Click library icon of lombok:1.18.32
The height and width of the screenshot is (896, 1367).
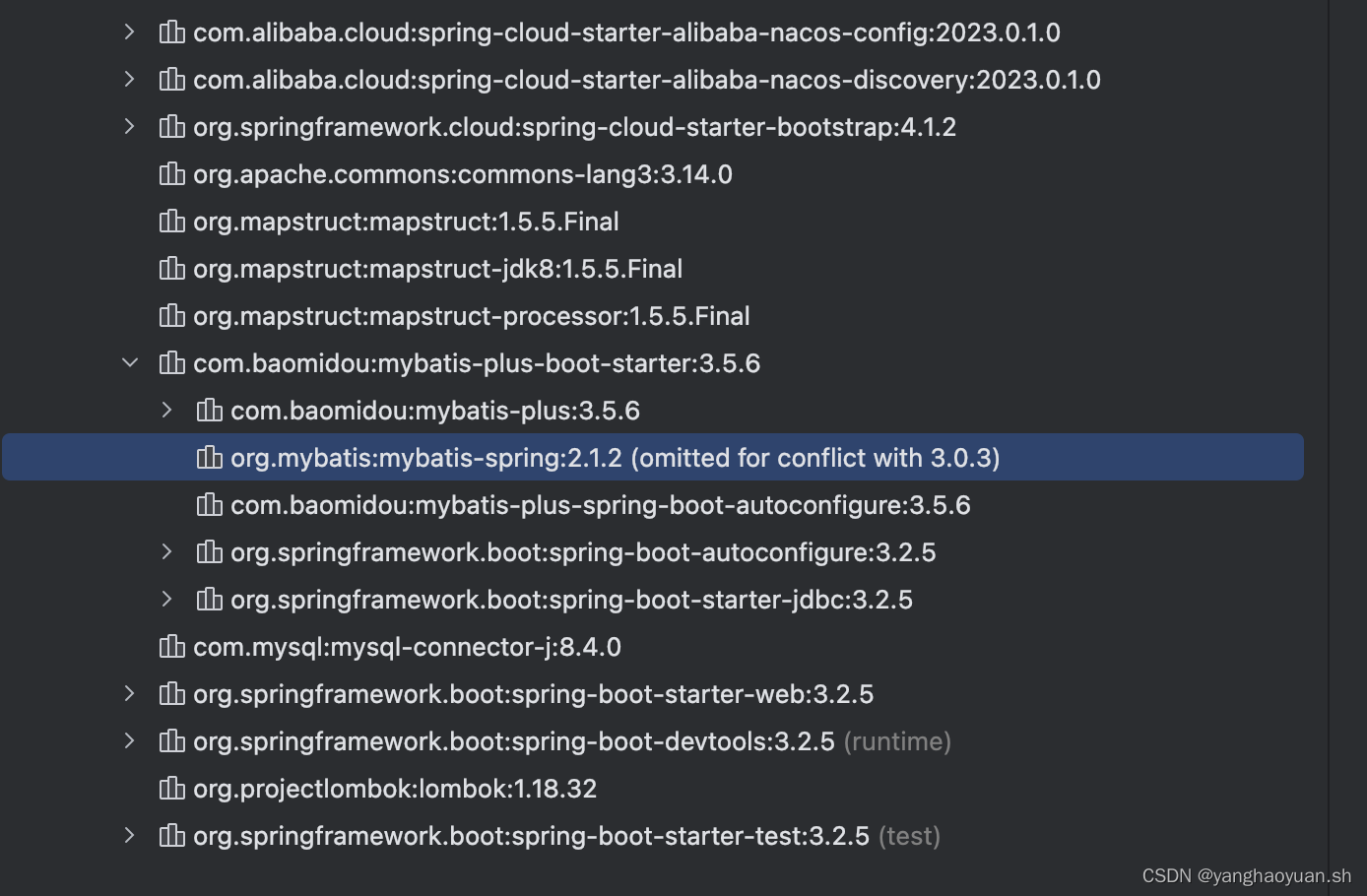[x=172, y=789]
